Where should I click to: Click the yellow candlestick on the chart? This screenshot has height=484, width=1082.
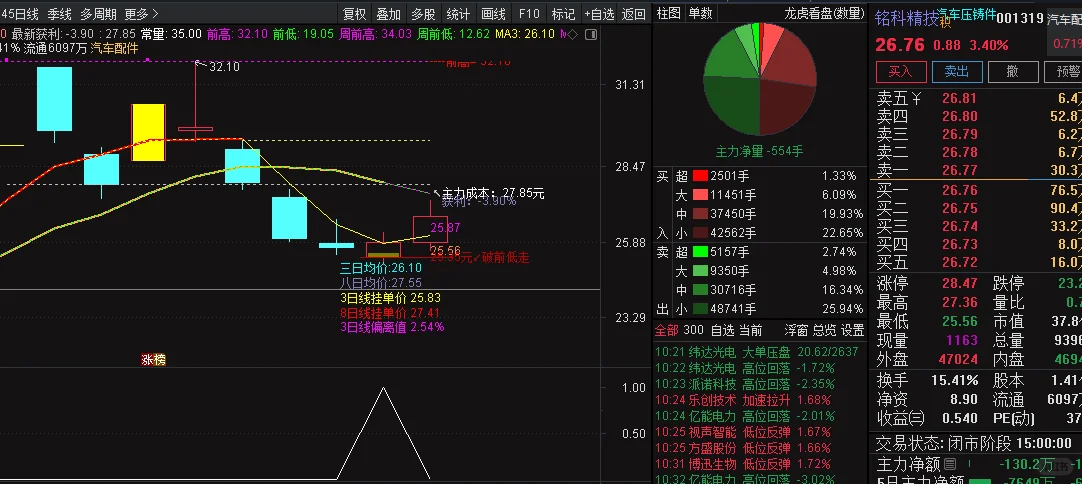148,133
